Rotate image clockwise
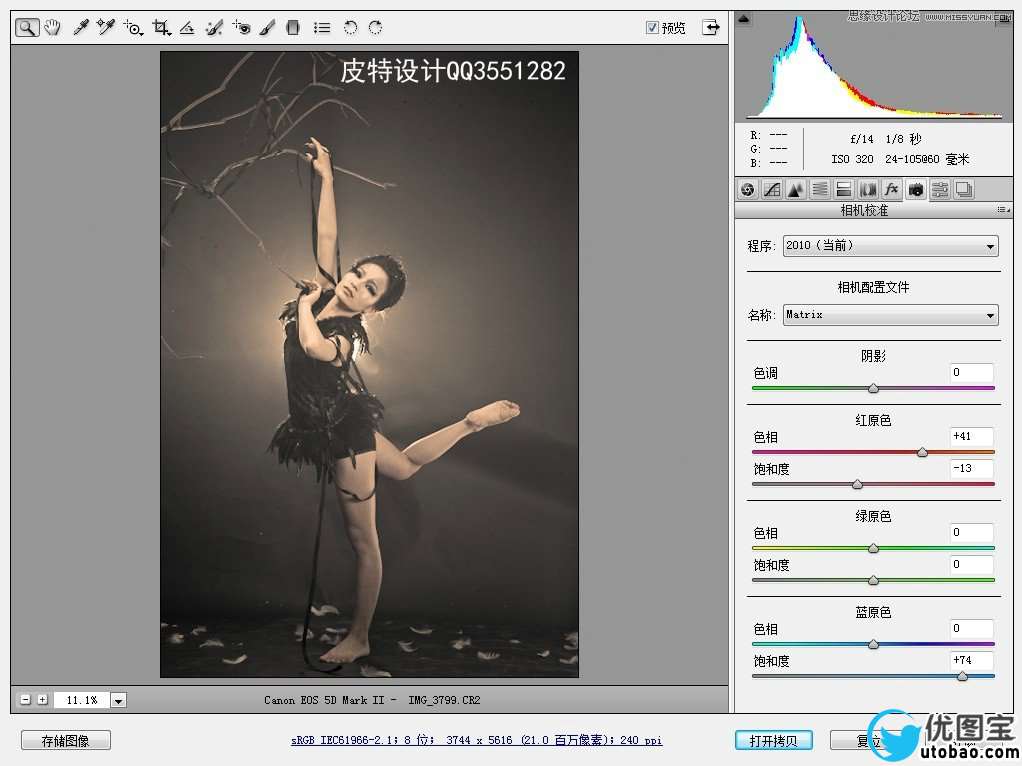 pyautogui.click(x=375, y=27)
